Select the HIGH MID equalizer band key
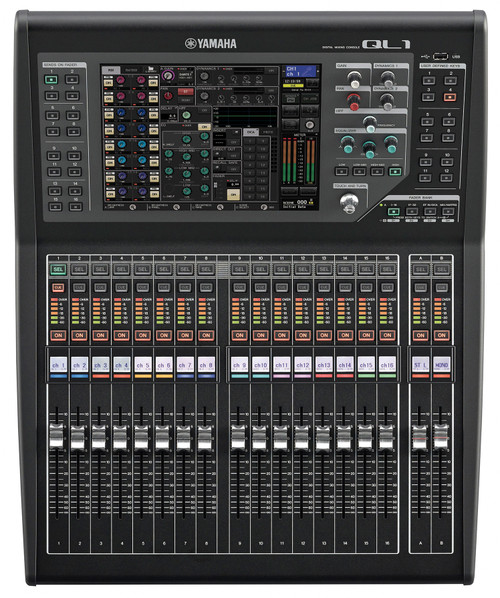The height and width of the screenshot is (598, 500). 377,172
